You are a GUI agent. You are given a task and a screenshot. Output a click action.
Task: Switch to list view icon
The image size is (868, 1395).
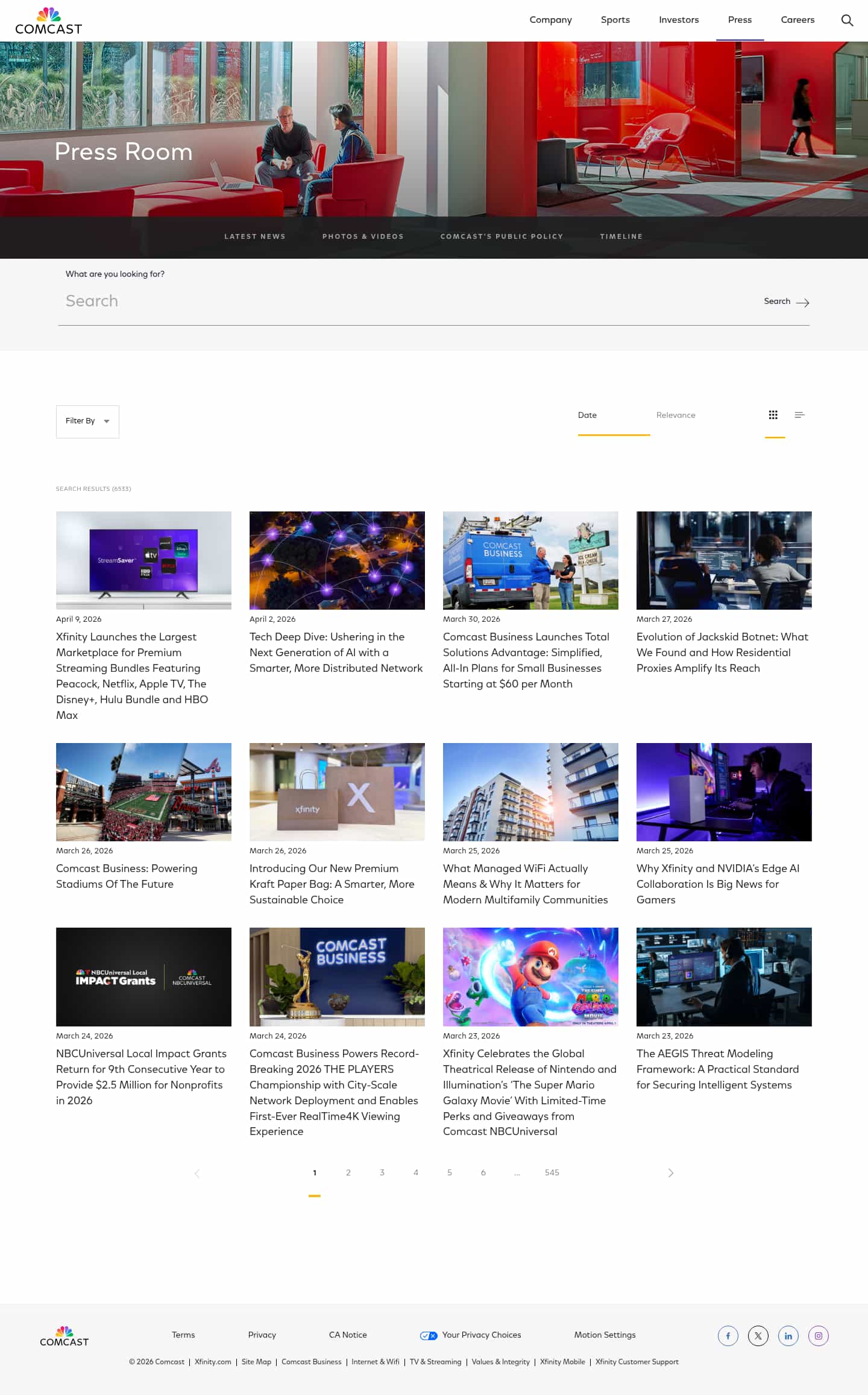point(800,415)
